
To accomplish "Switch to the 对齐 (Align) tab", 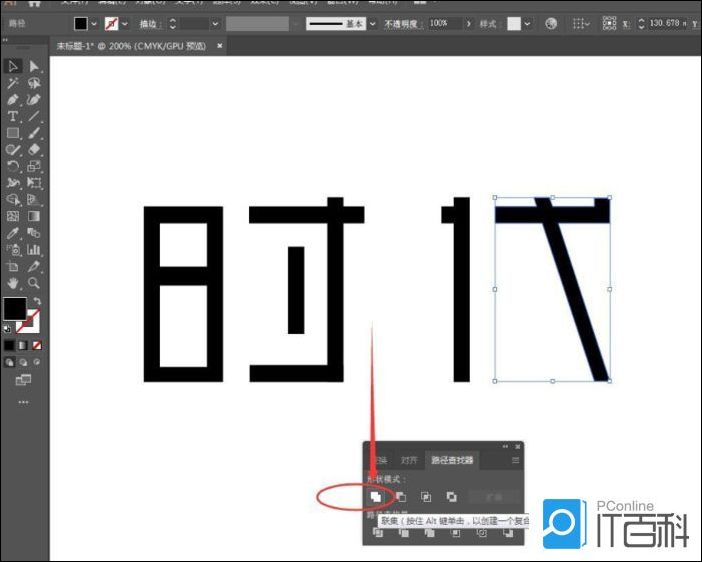I will pyautogui.click(x=409, y=460).
